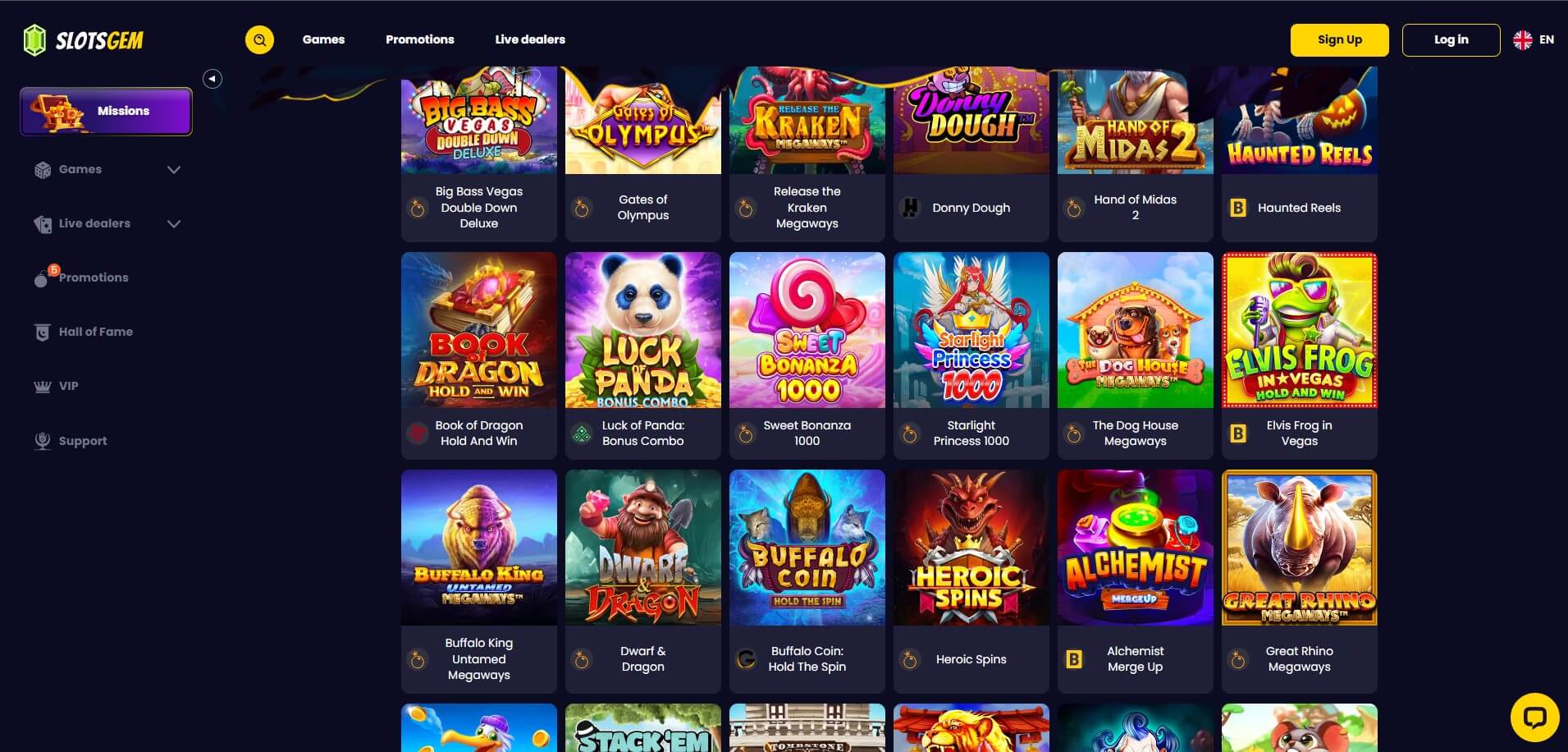Open Promotions in the top menu
The height and width of the screenshot is (752, 1568).
tap(420, 39)
